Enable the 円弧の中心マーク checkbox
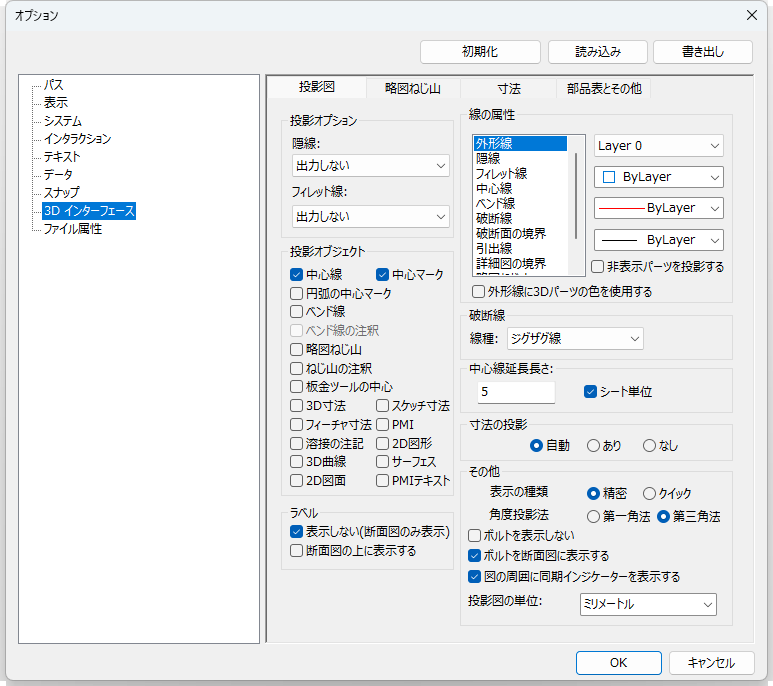 tap(296, 293)
